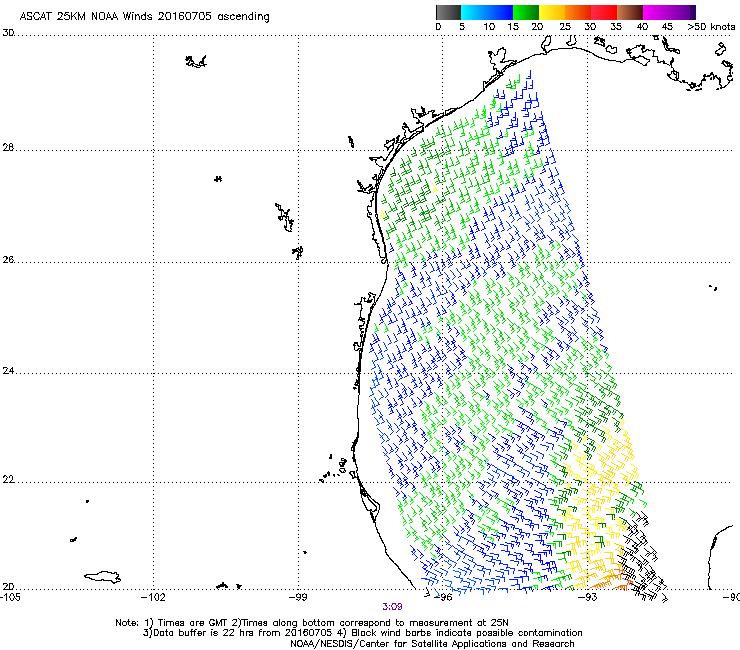This screenshot has width=740, height=650.
Task: Click the cyan 5-10 knots legend segment
Action: [473, 12]
